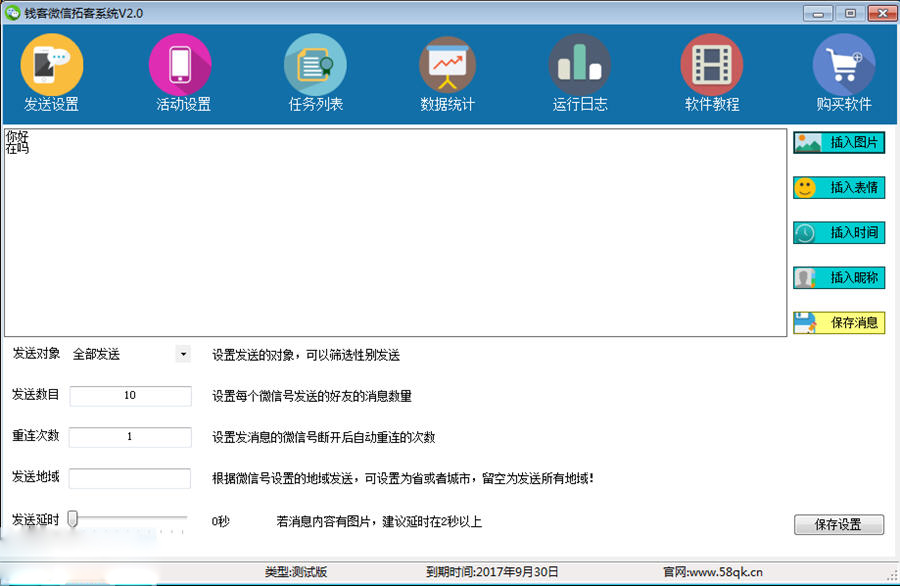Screen dimensions: 900x586
Task: Click the 发送延时 slider handle
Action: [x=72, y=519]
